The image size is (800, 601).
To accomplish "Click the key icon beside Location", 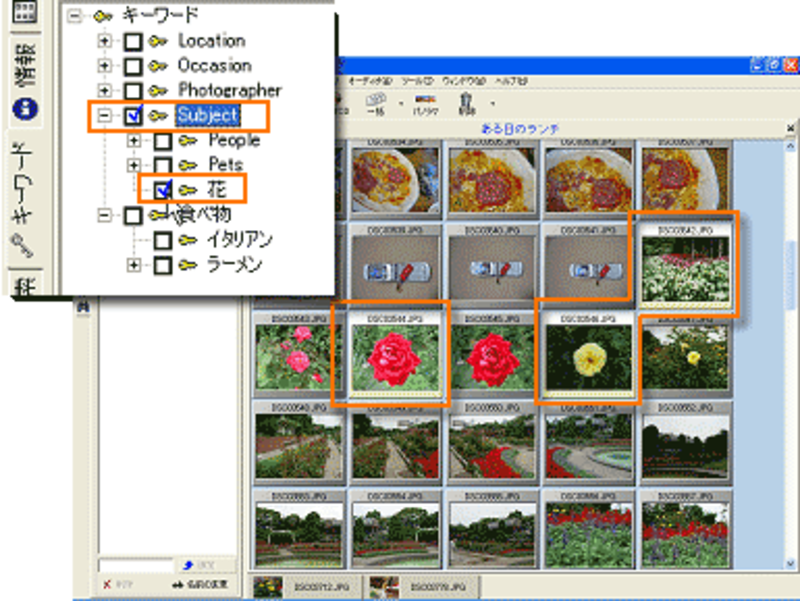I will [x=160, y=42].
